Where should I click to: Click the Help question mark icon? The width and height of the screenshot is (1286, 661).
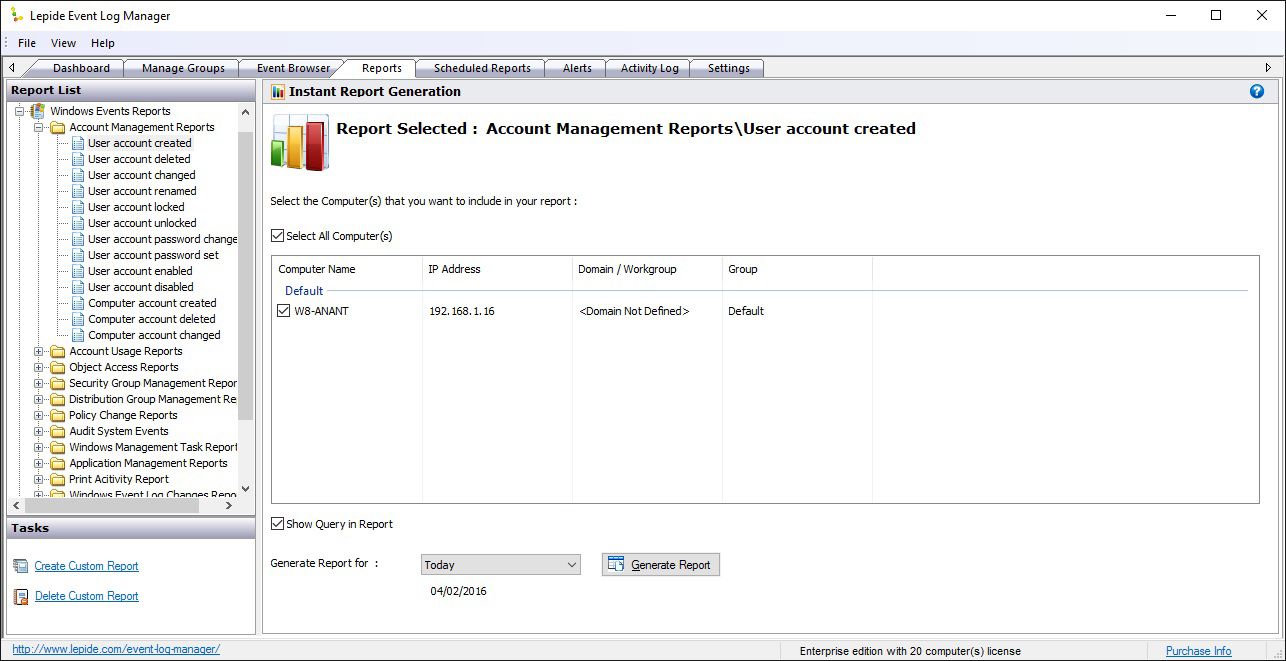(1257, 91)
